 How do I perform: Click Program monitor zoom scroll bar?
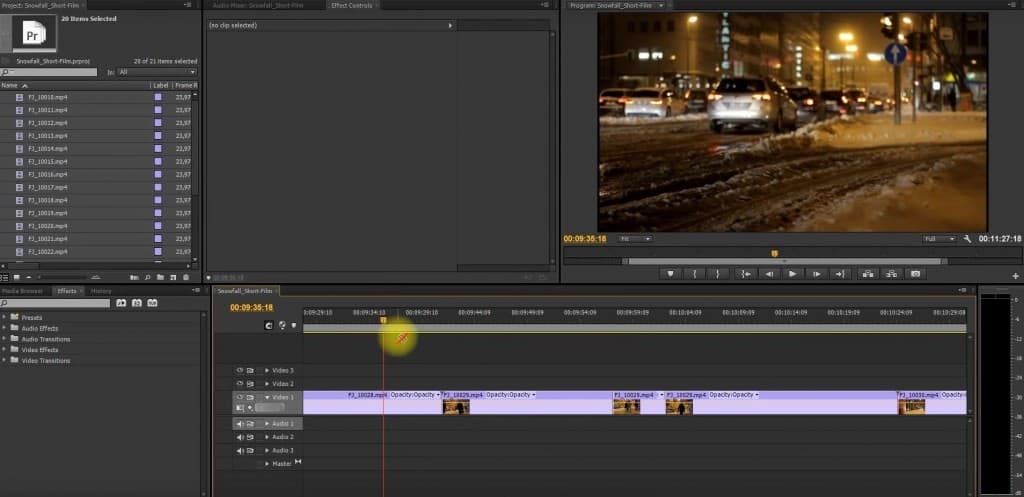pyautogui.click(x=785, y=261)
